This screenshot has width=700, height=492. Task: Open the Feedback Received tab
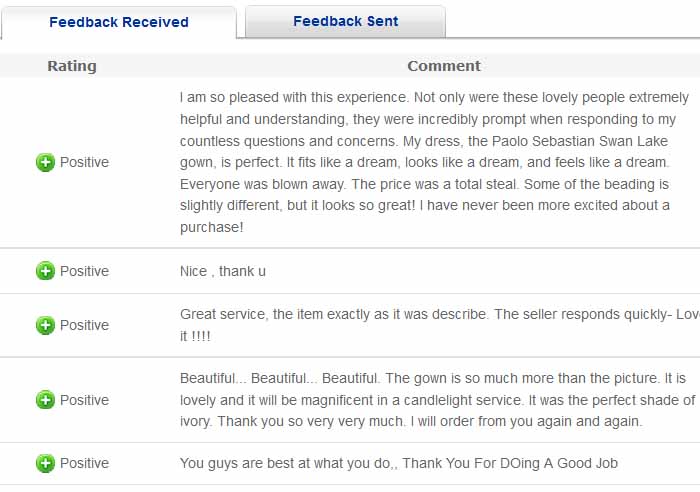tap(118, 22)
